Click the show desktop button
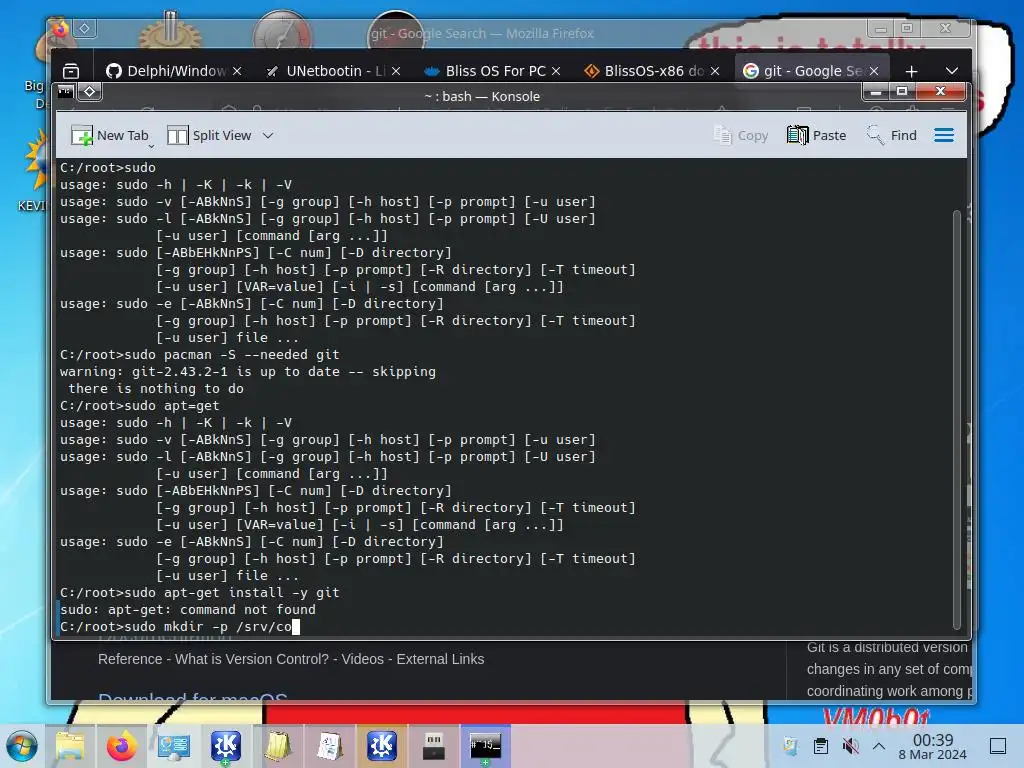 (x=998, y=746)
